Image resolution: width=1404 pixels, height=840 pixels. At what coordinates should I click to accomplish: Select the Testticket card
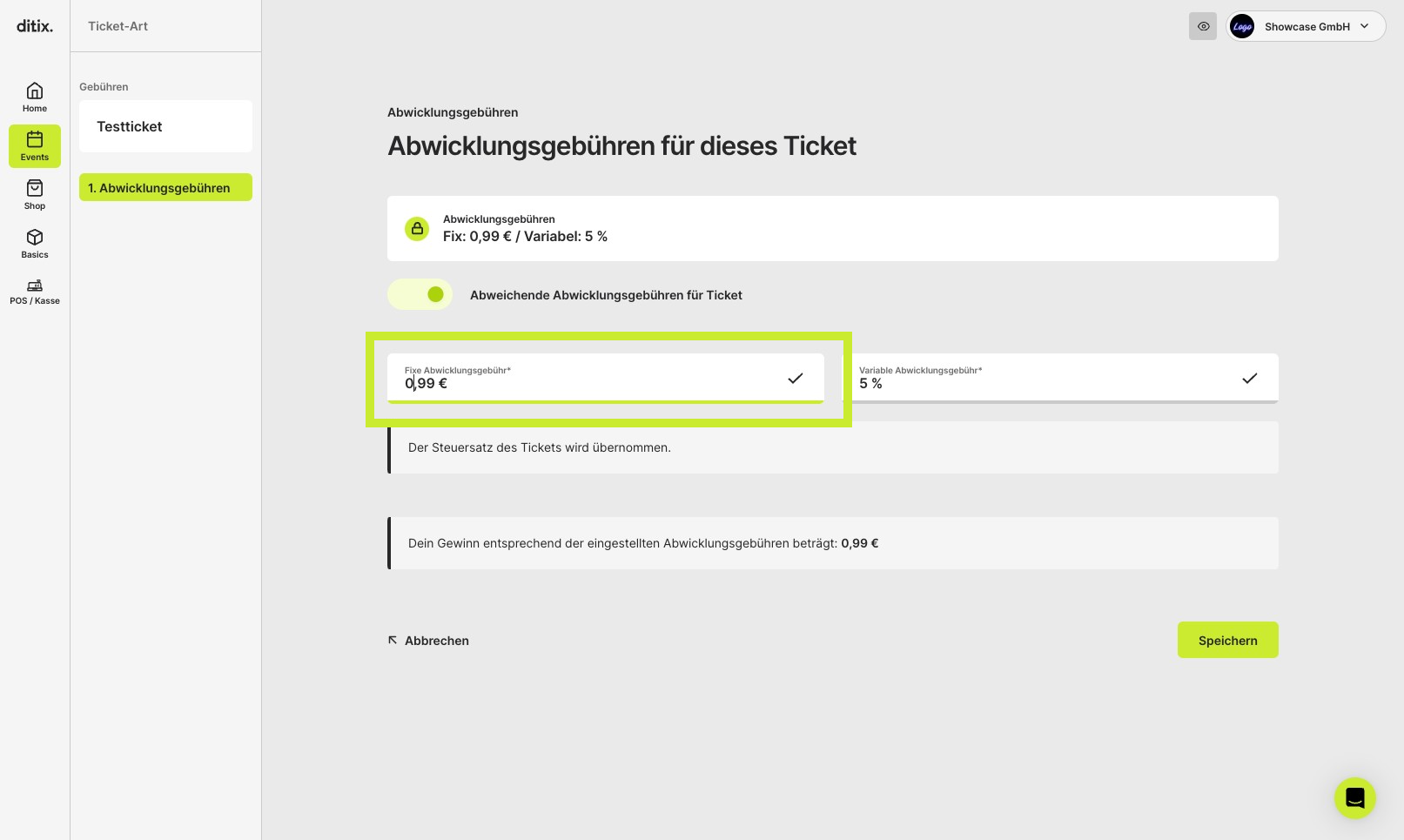pos(165,126)
